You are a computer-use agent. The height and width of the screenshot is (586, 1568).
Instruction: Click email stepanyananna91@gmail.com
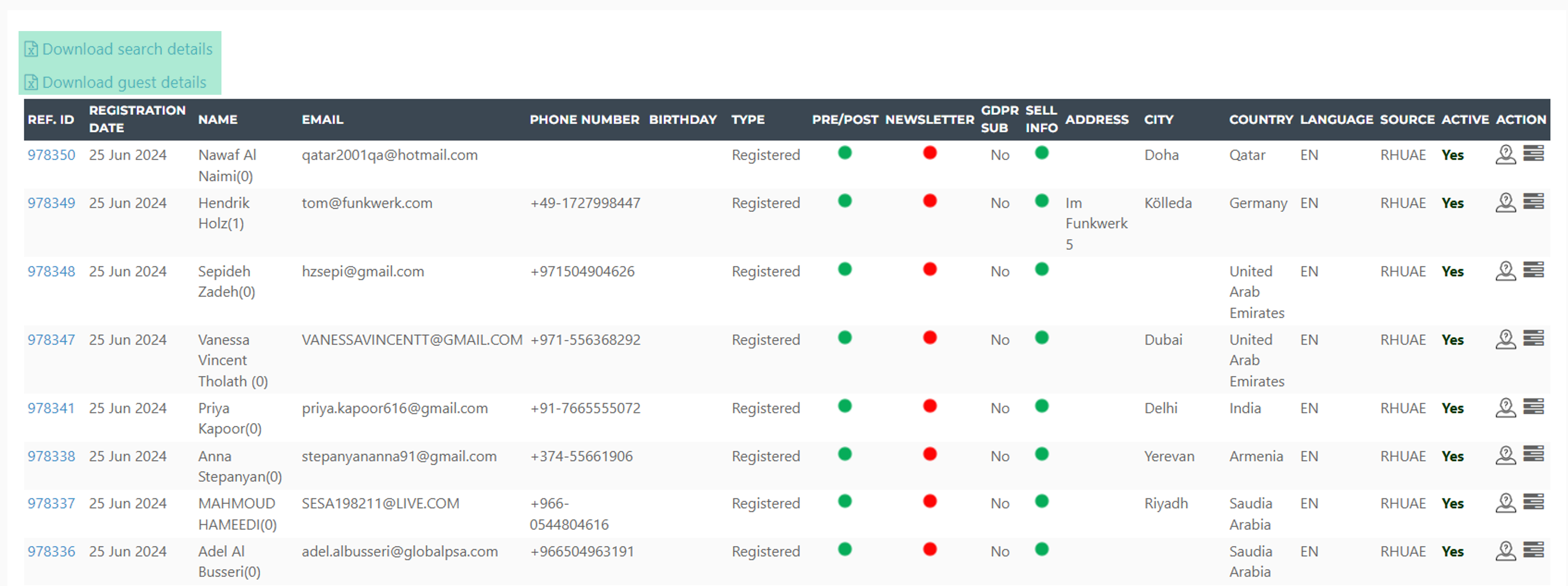pyautogui.click(x=399, y=457)
